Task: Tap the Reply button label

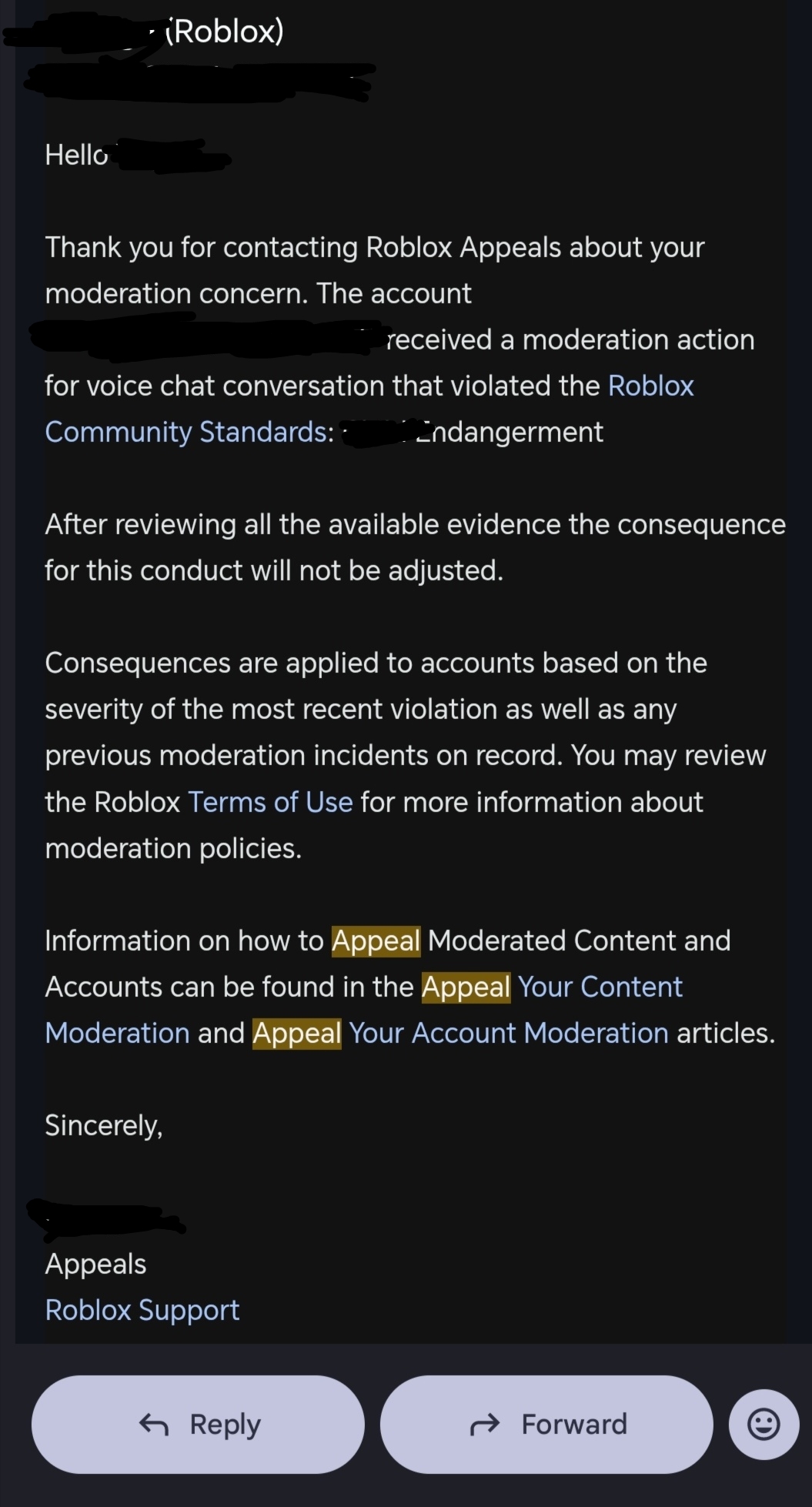Action: [225, 1424]
